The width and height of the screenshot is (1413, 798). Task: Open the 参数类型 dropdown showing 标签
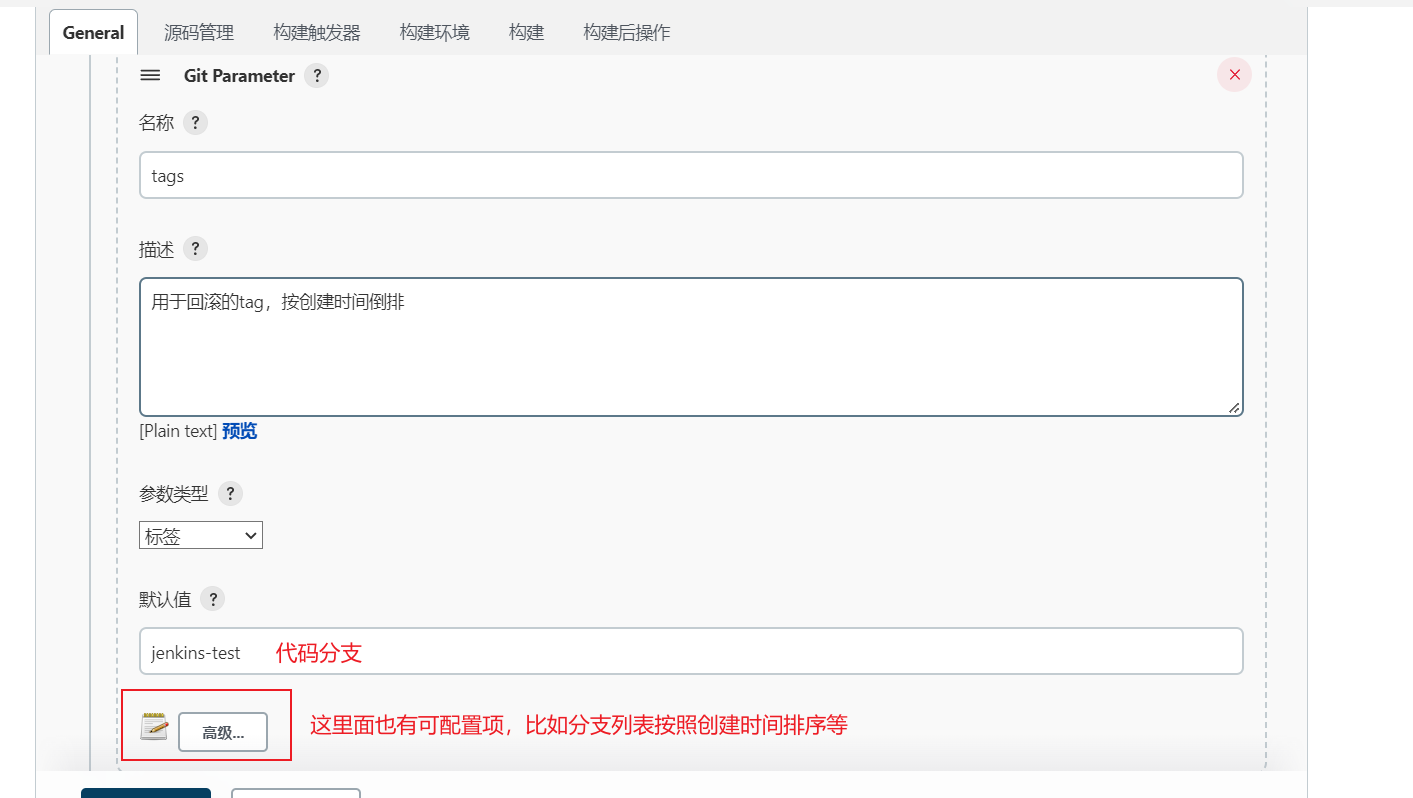[x=201, y=536]
